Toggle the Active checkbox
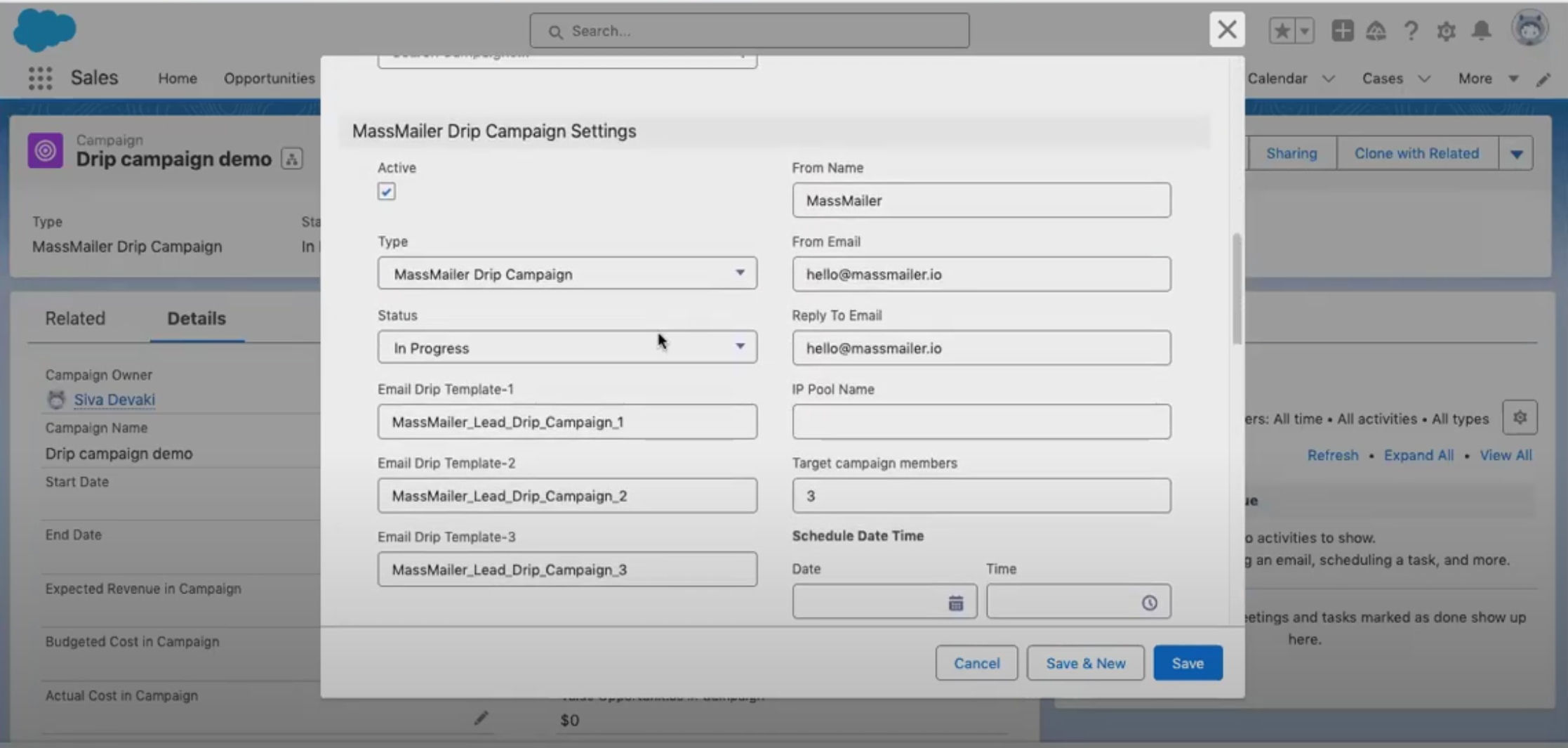This screenshot has height=748, width=1568. pyautogui.click(x=386, y=191)
